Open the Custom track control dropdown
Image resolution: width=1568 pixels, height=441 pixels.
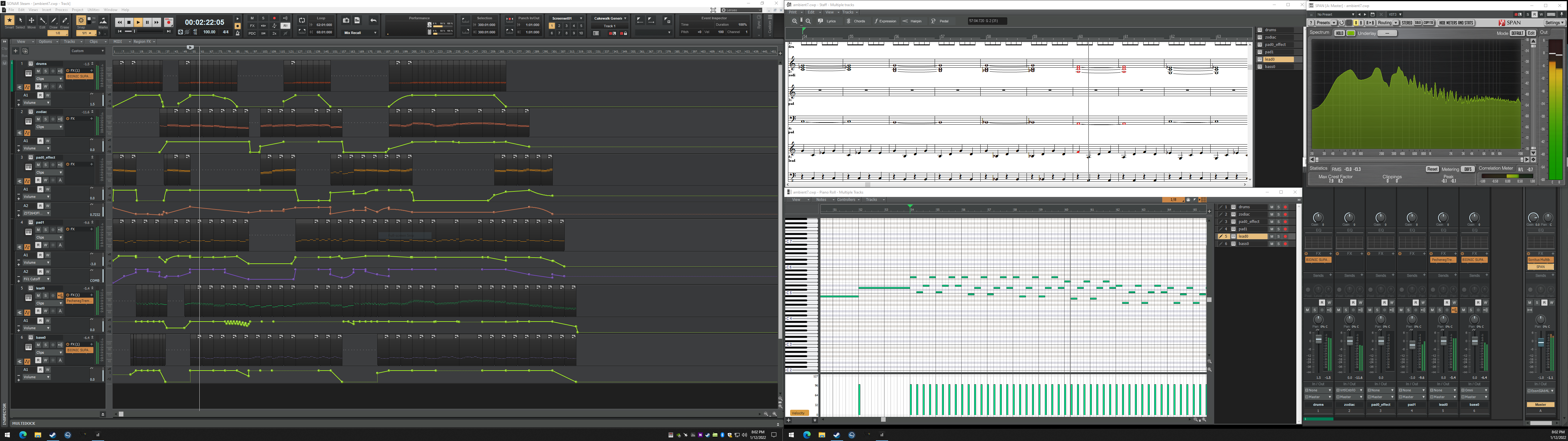[x=88, y=51]
